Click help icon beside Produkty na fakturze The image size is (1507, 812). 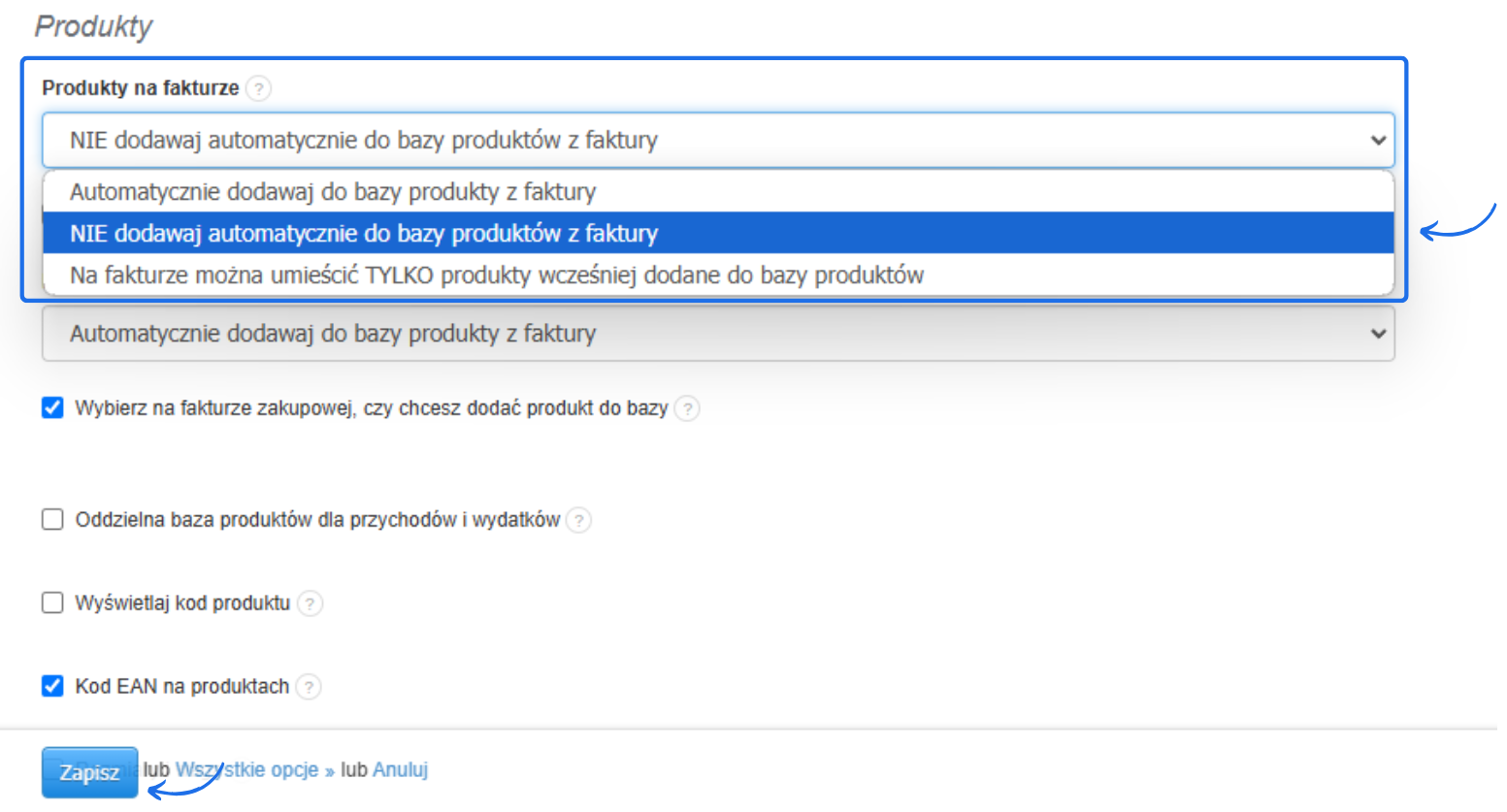click(x=258, y=88)
